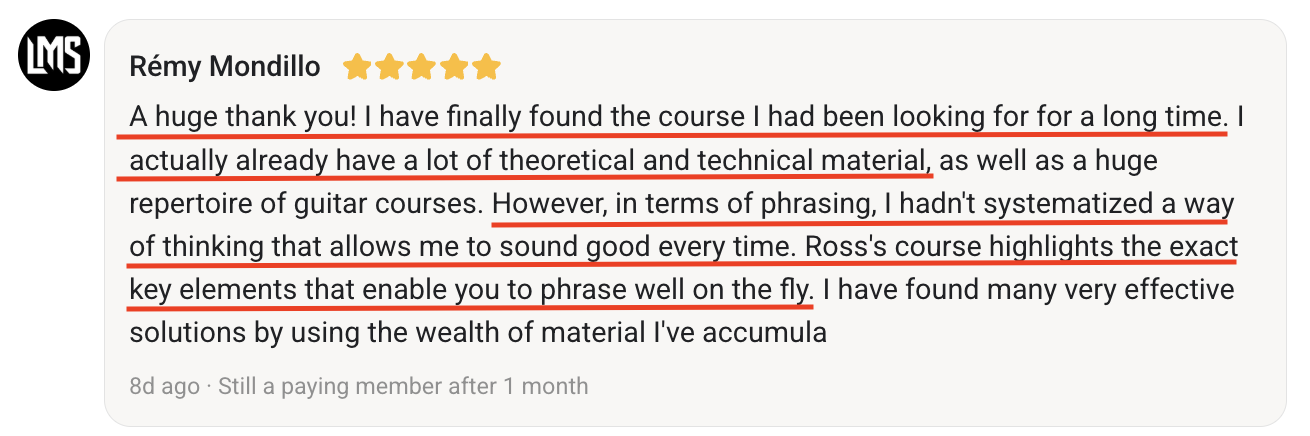Open Rémy Mondillo's reviewer name
The width and height of the screenshot is (1310, 436).
point(225,67)
